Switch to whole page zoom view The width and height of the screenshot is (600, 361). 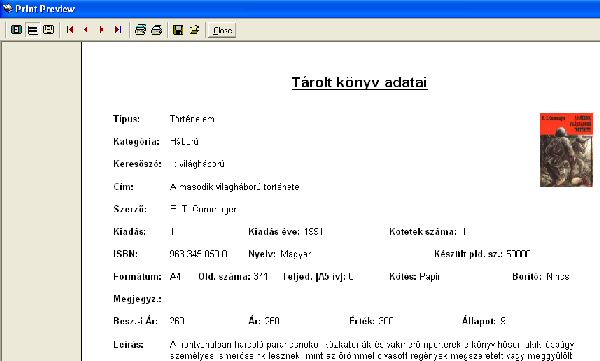pyautogui.click(x=16, y=29)
